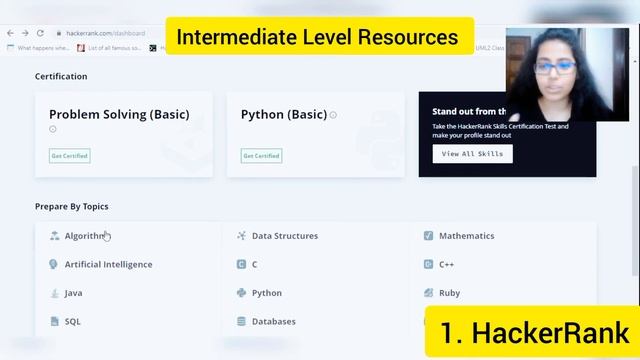This screenshot has width=640, height=360.
Task: Reload the page with the refresh icon
Action: click(x=40, y=33)
